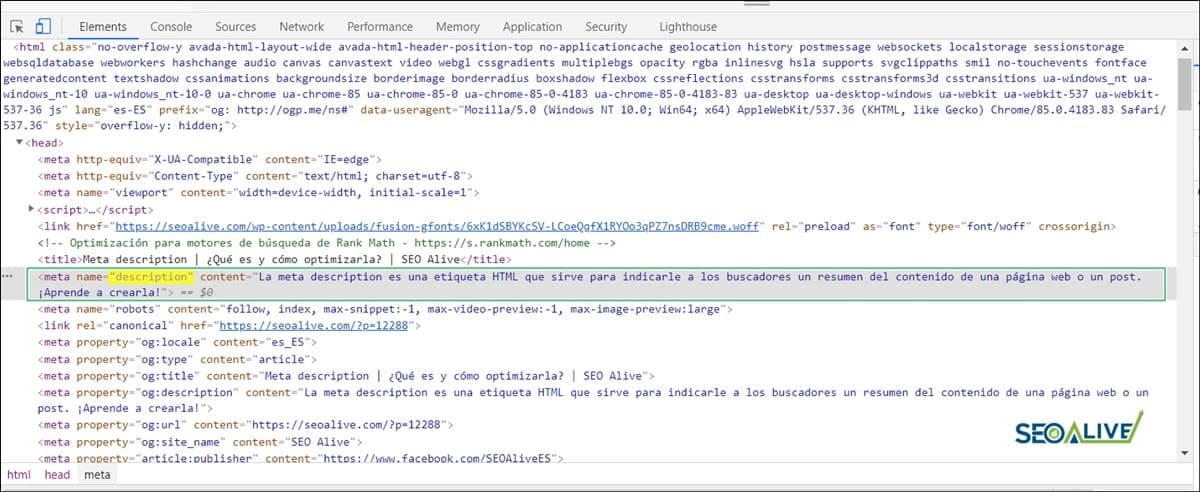Open the Lighthouse tab
Image resolution: width=1200 pixels, height=492 pixels.
point(688,27)
